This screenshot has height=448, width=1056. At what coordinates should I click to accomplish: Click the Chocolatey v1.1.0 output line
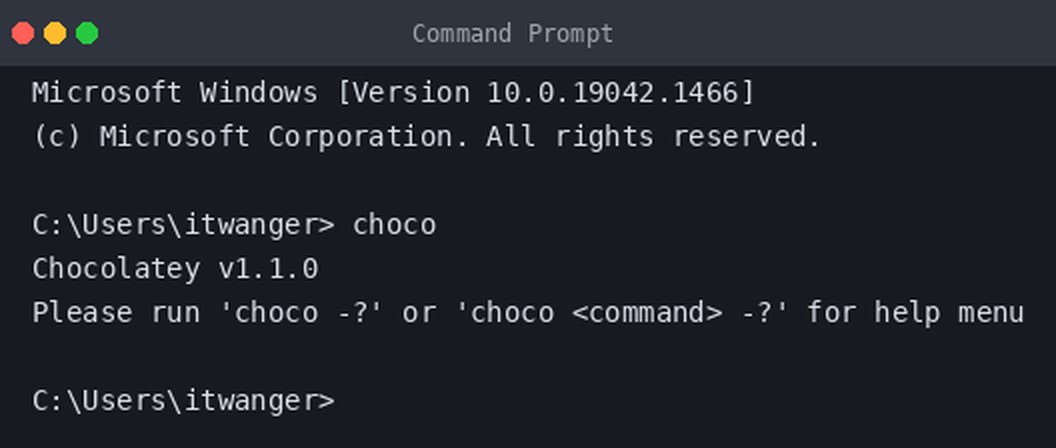(x=175, y=269)
